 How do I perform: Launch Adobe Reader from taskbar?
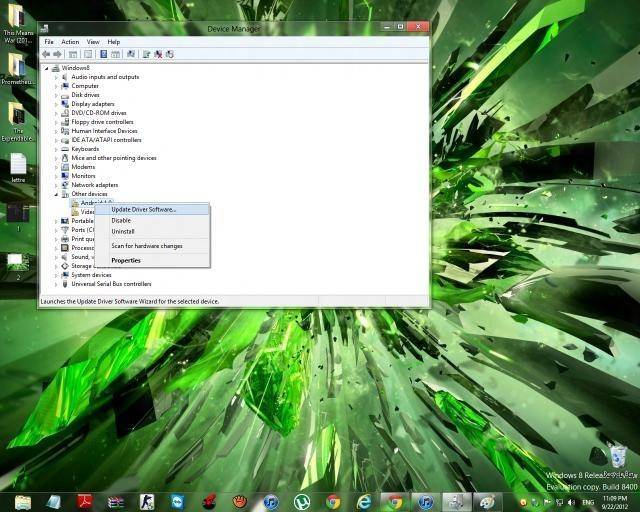85,502
